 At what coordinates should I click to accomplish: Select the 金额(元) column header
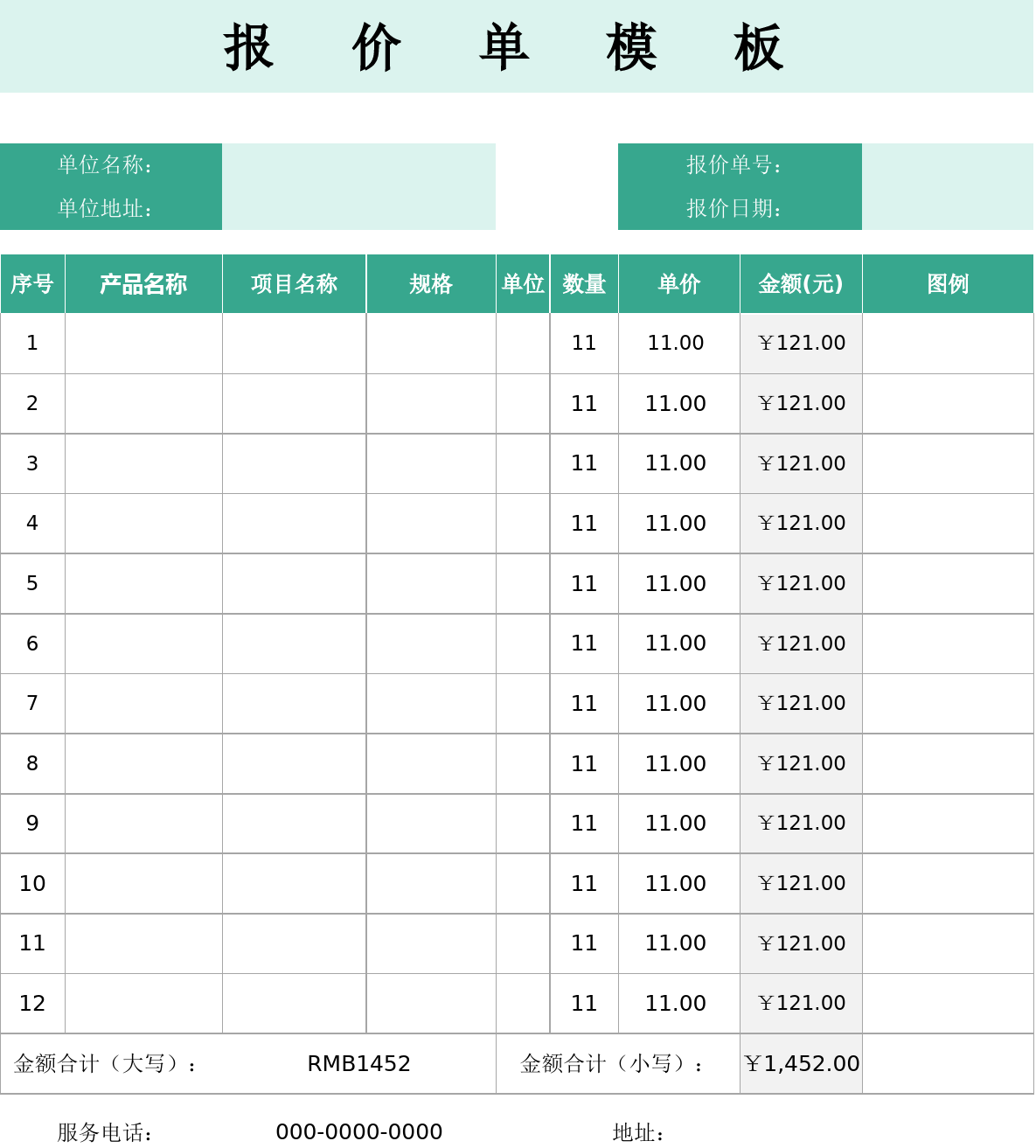pyautogui.click(x=801, y=284)
